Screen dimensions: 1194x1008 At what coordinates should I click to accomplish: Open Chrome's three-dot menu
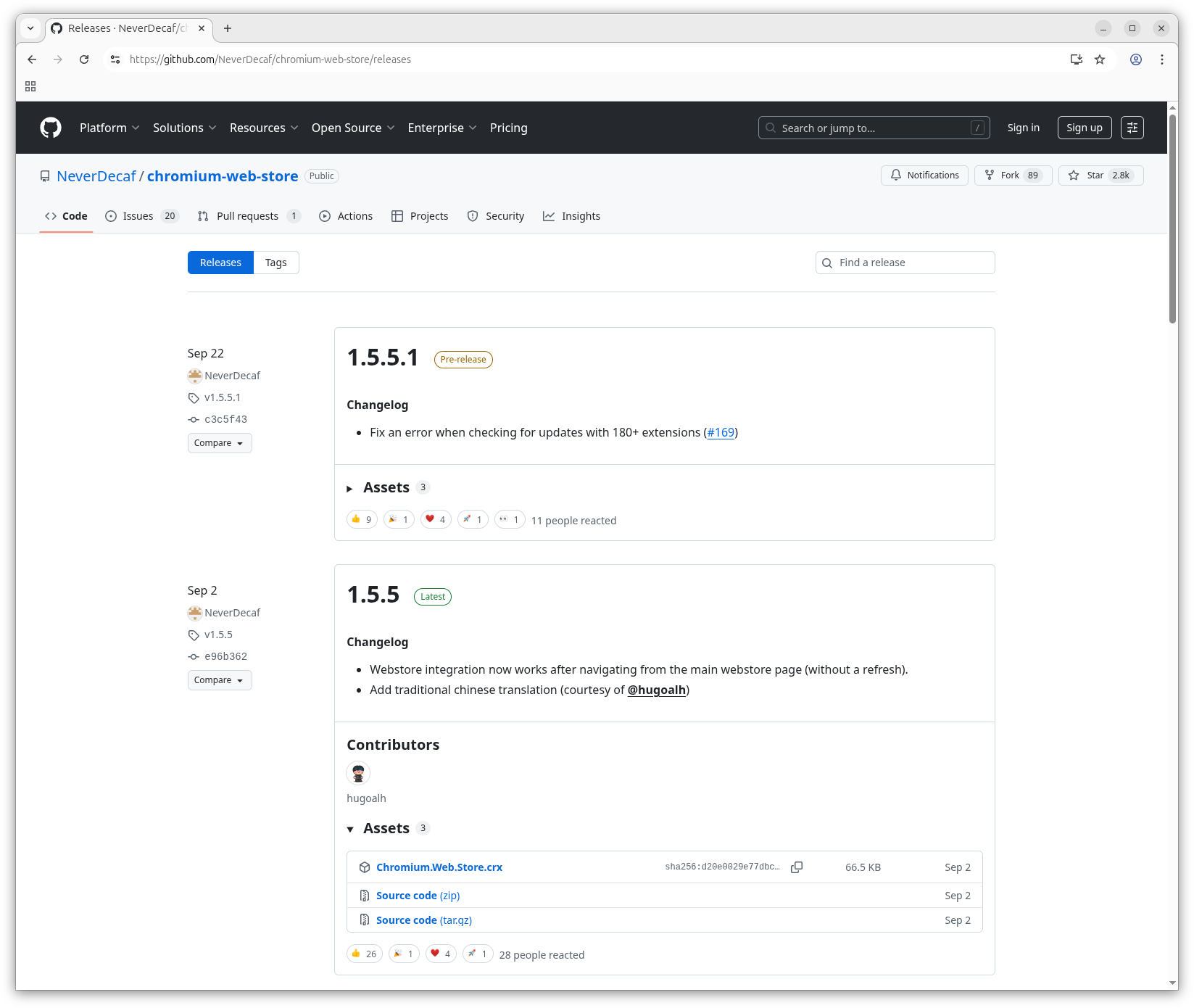(1162, 59)
